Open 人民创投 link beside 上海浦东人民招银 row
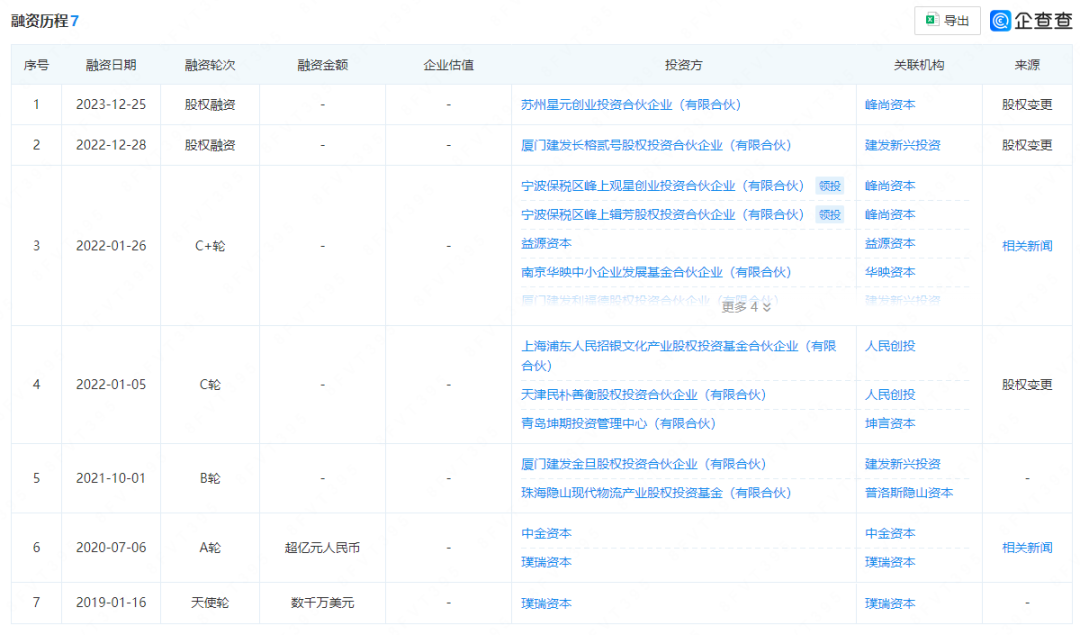1080x635 pixels. pos(890,346)
